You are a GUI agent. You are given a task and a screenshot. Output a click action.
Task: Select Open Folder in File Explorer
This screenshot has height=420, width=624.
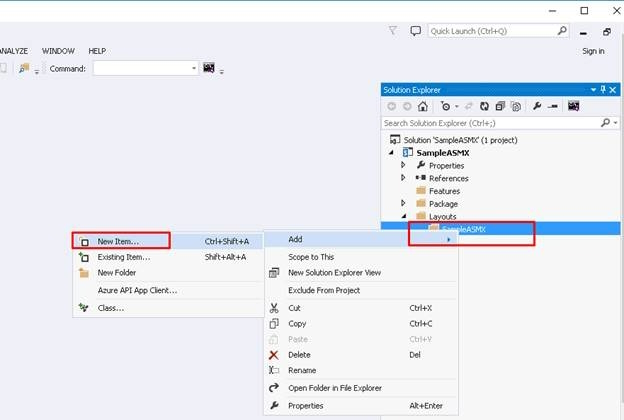(361, 388)
